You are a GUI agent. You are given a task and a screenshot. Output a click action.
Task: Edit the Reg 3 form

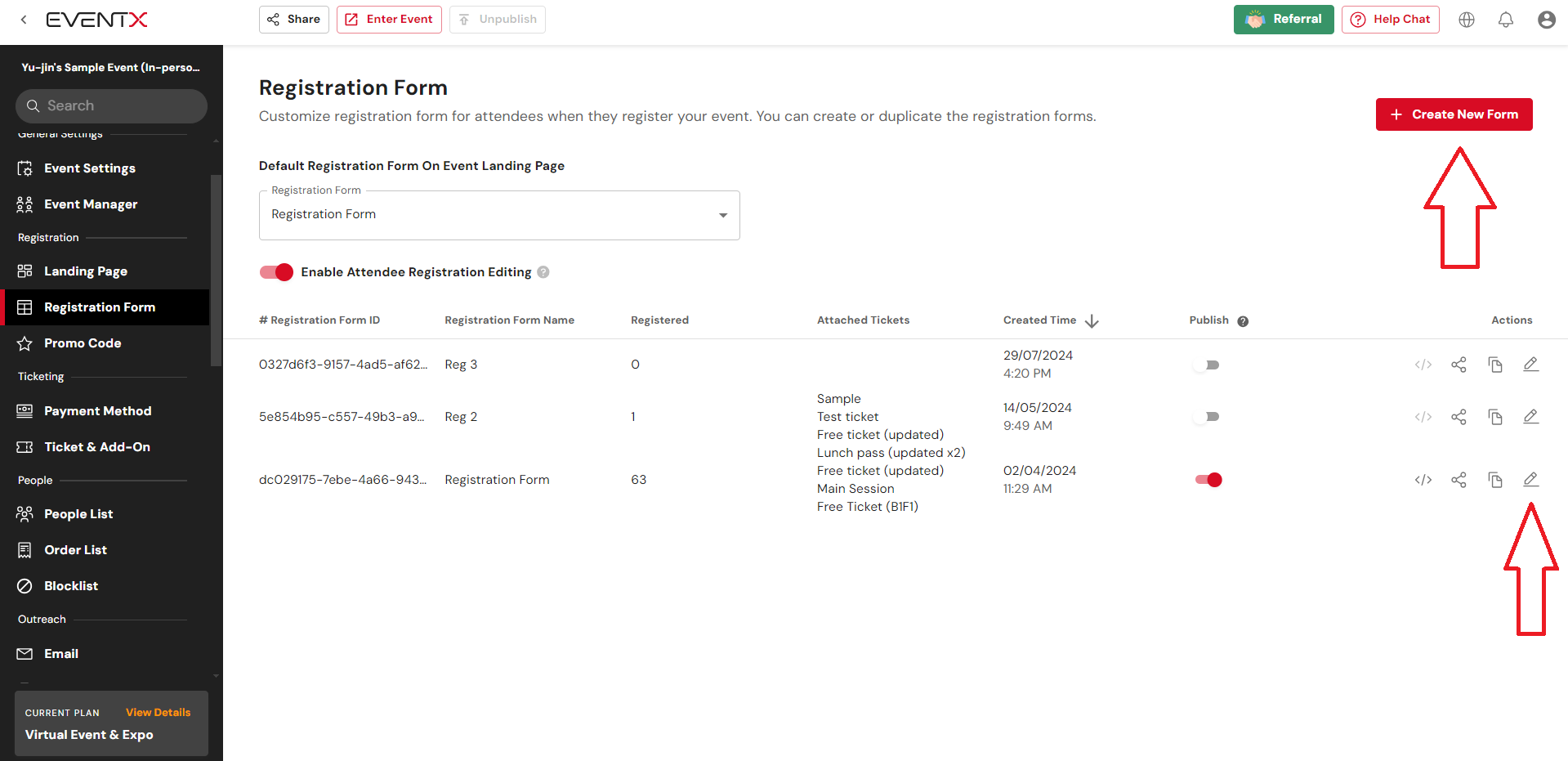[x=1531, y=365]
